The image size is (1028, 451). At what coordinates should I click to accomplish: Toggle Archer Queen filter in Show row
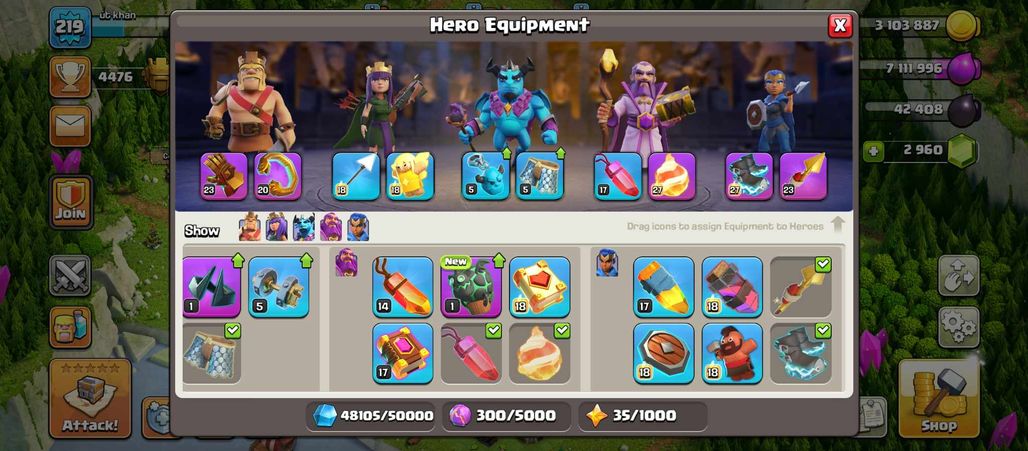click(276, 227)
